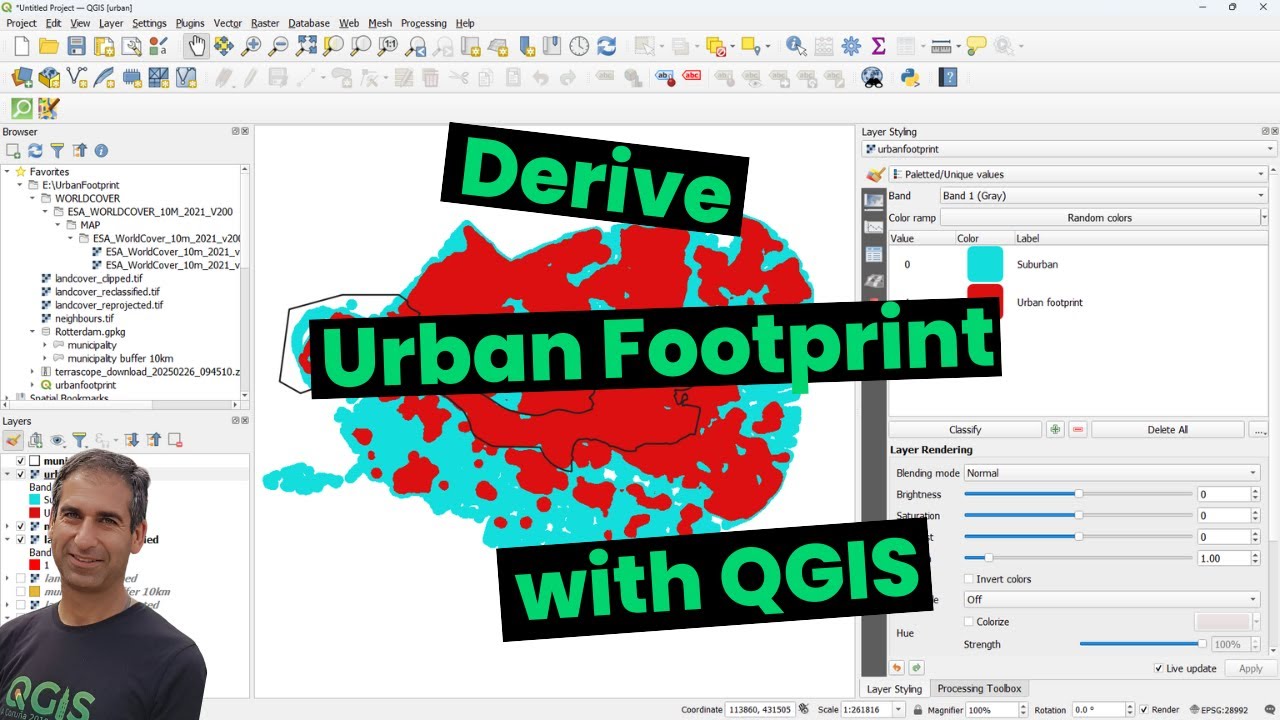Filter the Browser panel tree
Viewport: 1280px width, 720px height.
(57, 151)
